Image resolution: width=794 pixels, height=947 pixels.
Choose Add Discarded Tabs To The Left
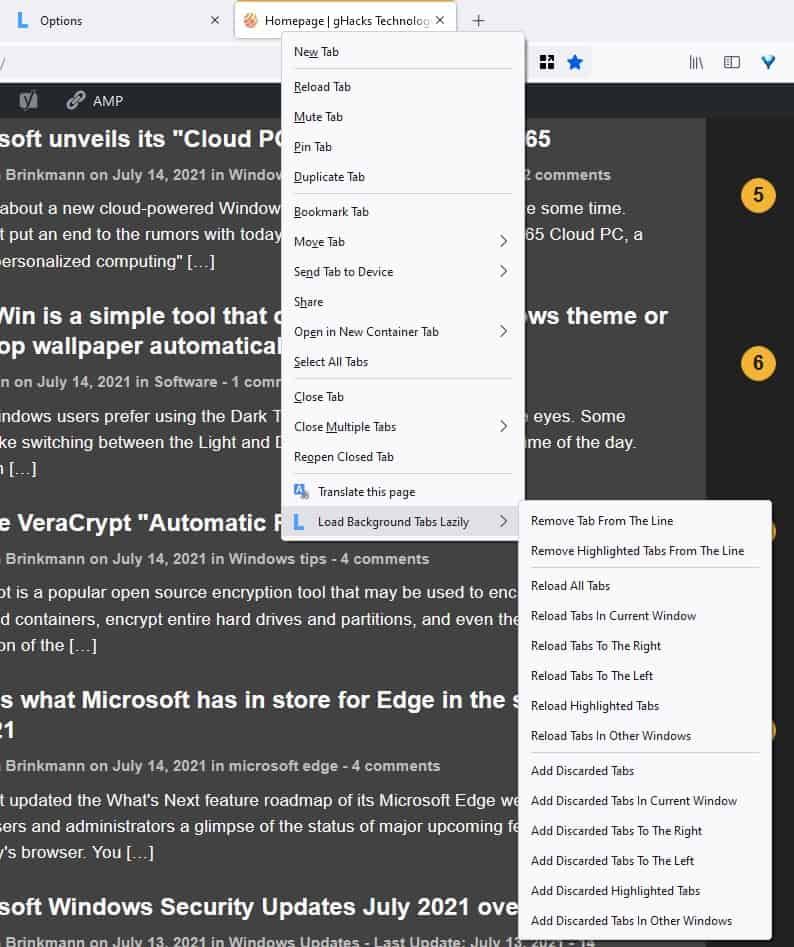point(645,861)
